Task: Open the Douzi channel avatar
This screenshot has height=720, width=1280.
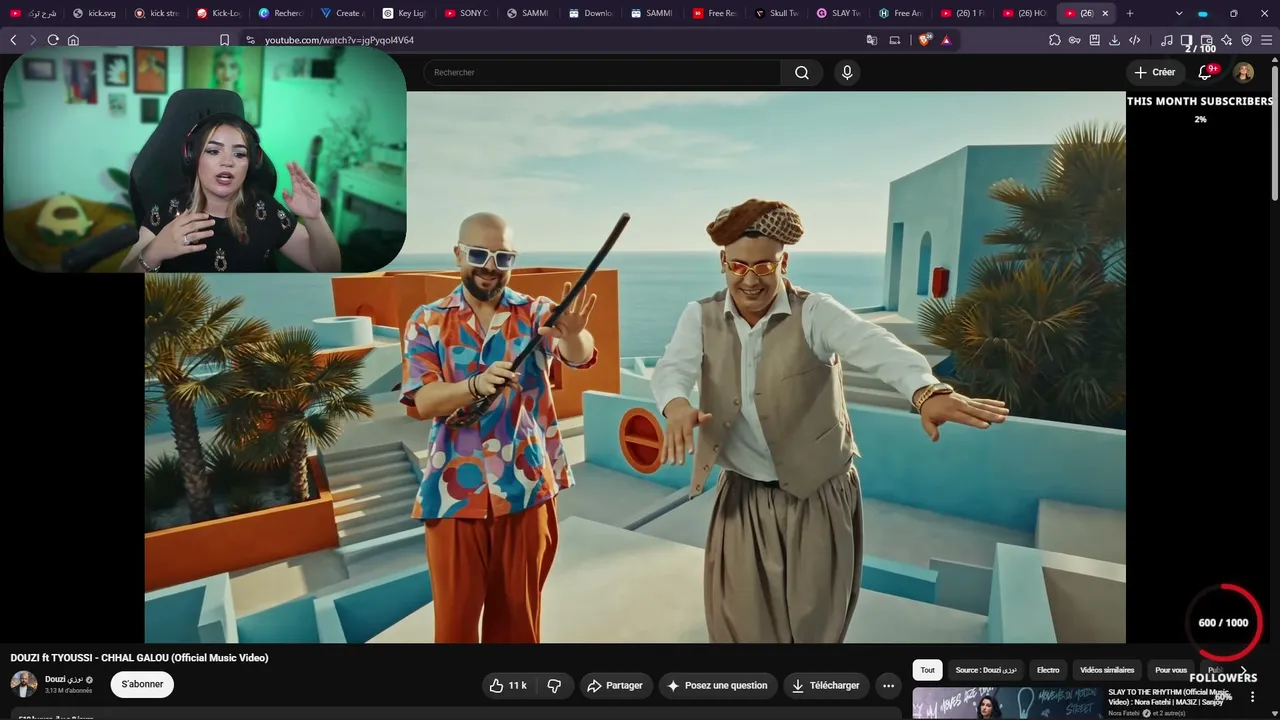Action: tap(24, 684)
